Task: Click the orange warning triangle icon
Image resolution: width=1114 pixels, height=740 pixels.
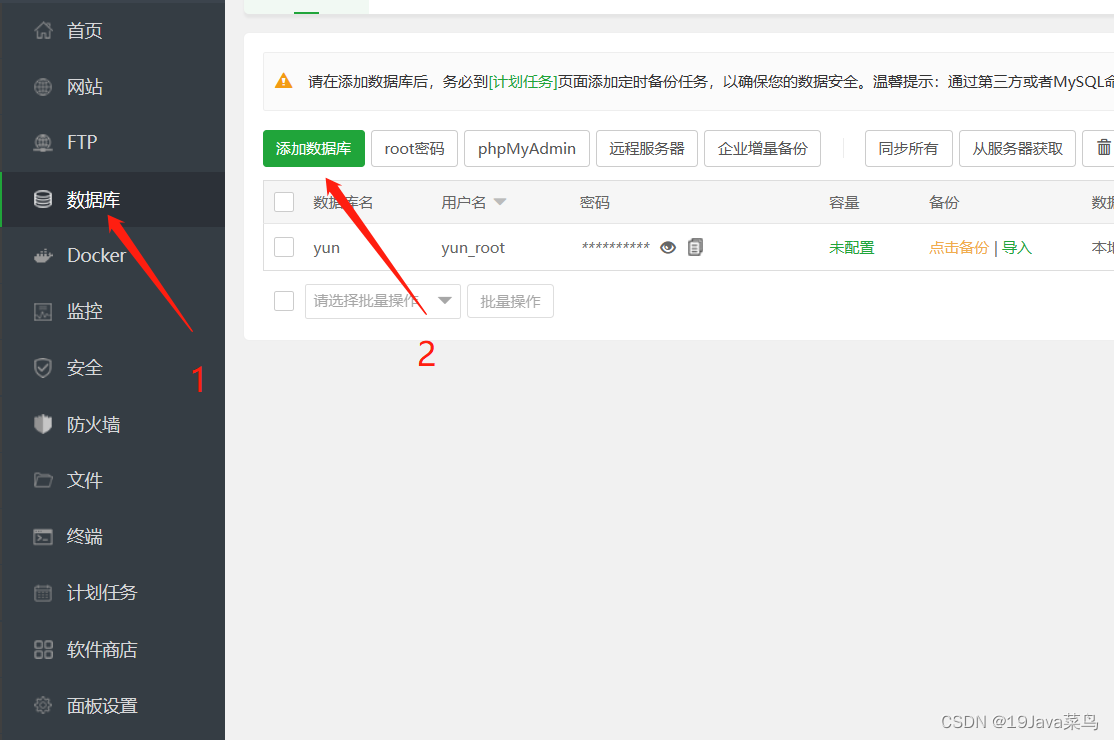Action: [283, 81]
